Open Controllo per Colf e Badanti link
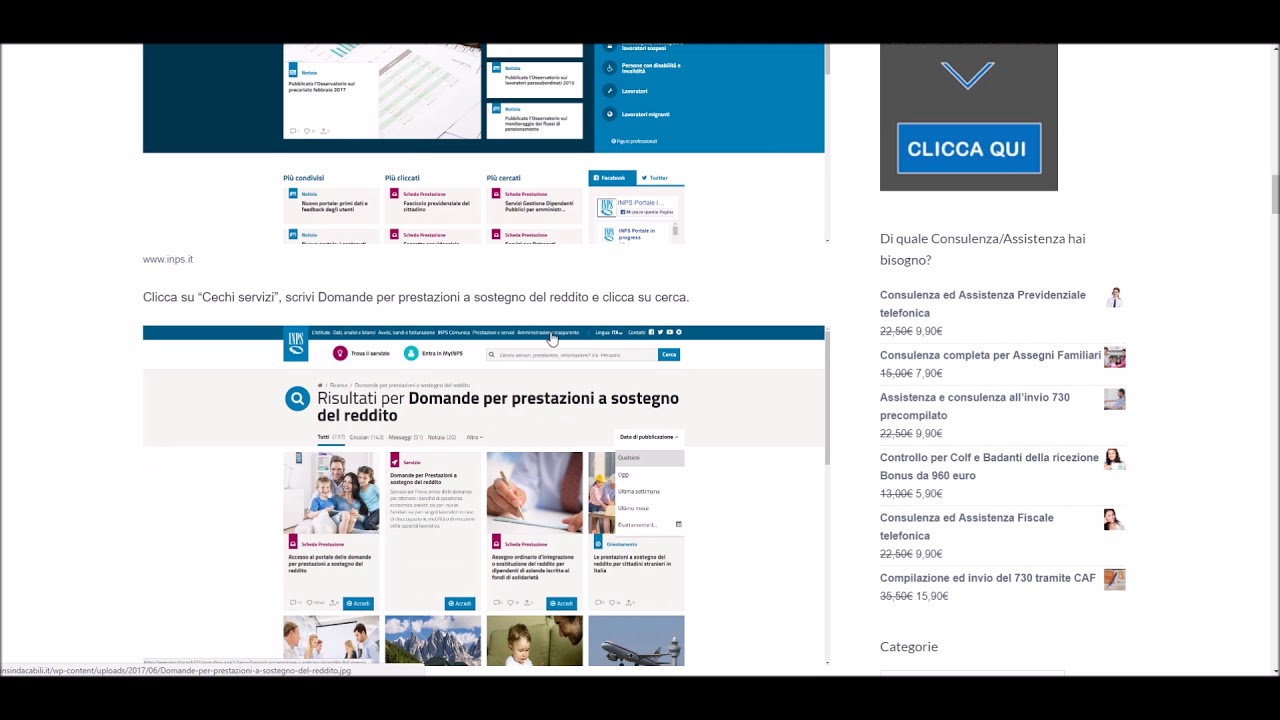The image size is (1280, 720). click(x=989, y=466)
